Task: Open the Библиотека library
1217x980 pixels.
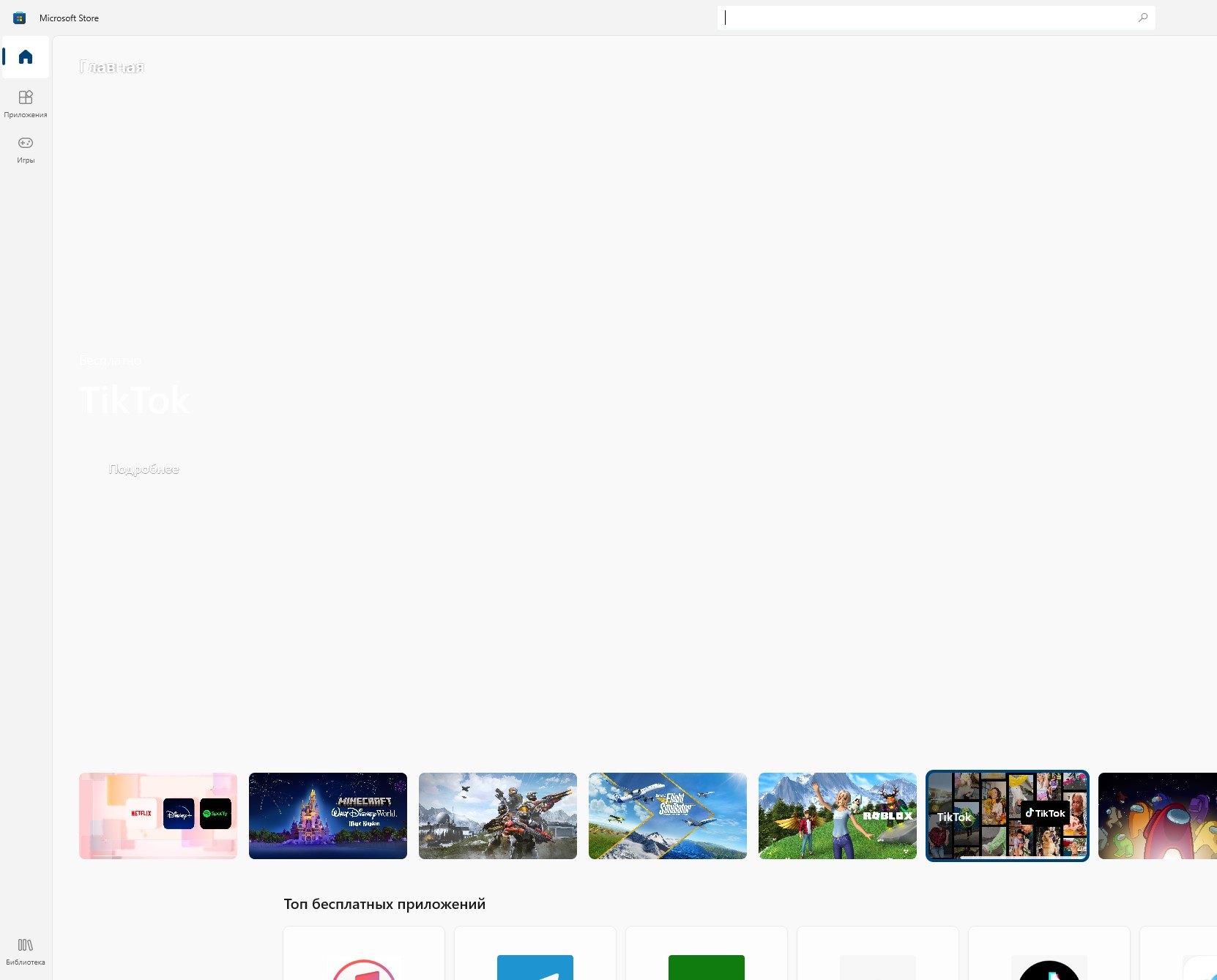Action: point(26,951)
